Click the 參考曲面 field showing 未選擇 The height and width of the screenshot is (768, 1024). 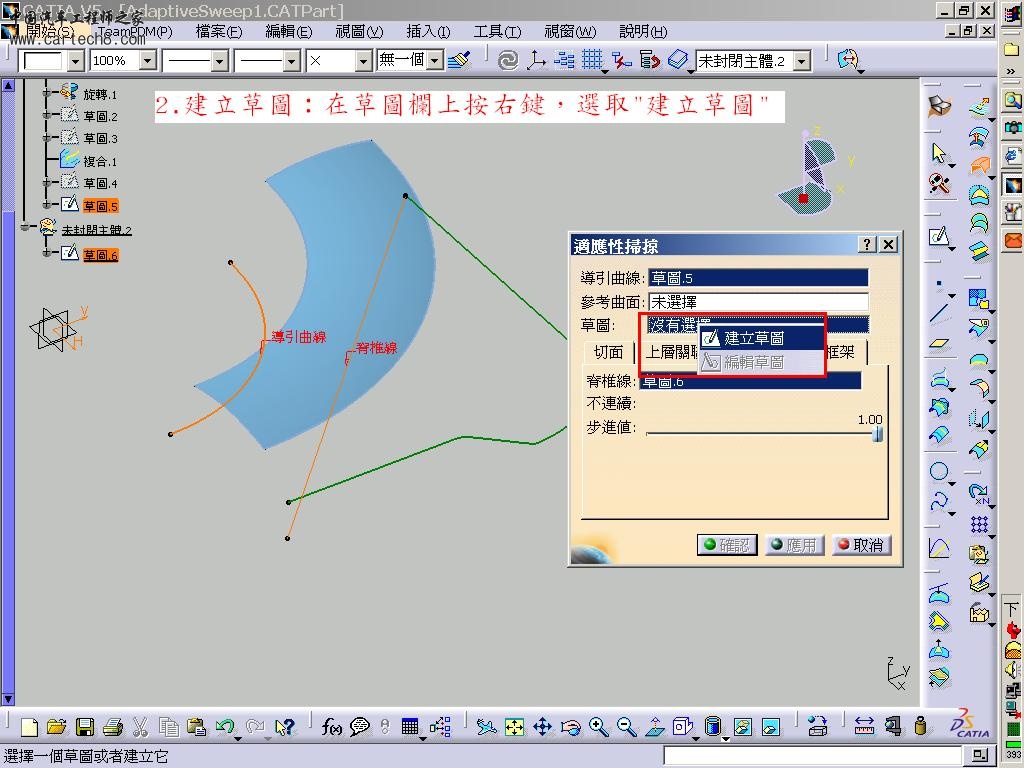[x=758, y=302]
